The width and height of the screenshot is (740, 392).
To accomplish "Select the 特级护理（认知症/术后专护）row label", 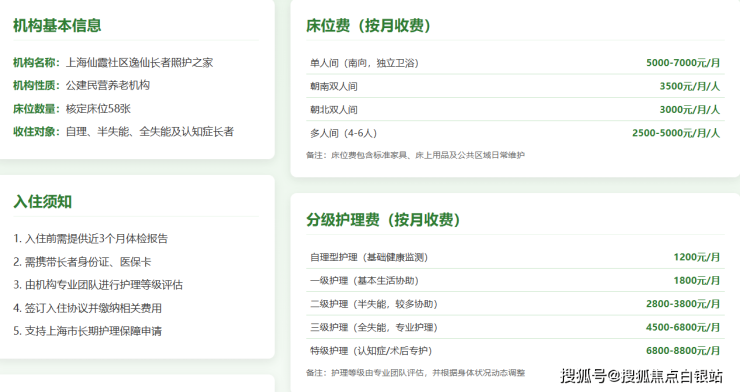I will 370,351.
